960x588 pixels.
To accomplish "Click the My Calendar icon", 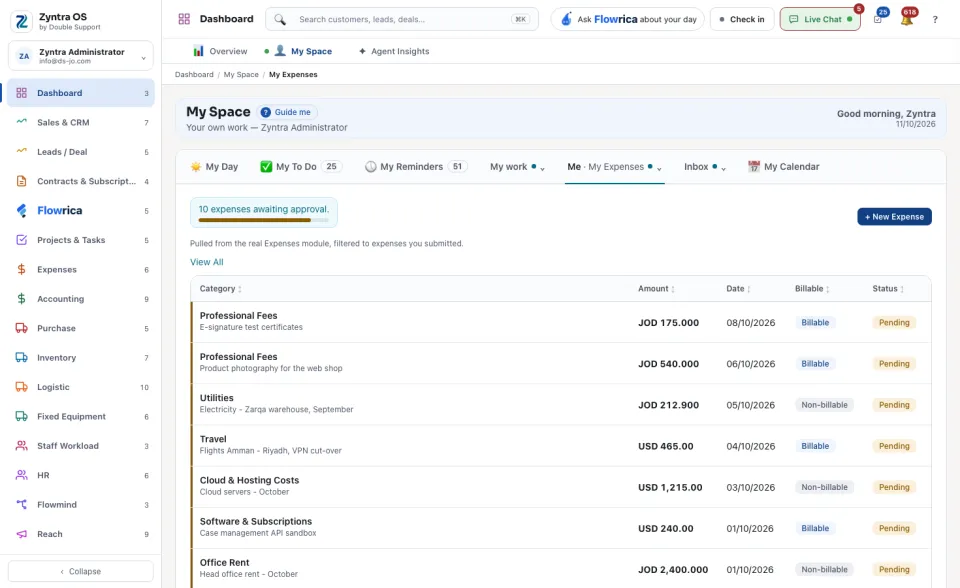I will point(754,167).
